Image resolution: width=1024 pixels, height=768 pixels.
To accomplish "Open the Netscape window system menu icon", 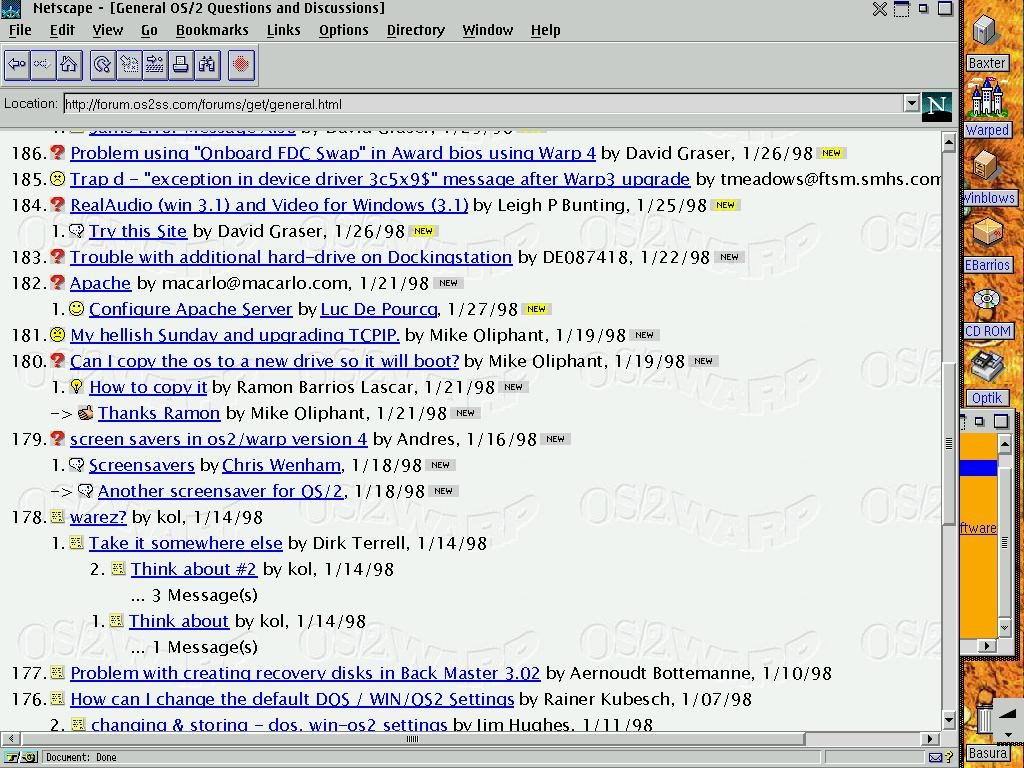I will pos(11,8).
